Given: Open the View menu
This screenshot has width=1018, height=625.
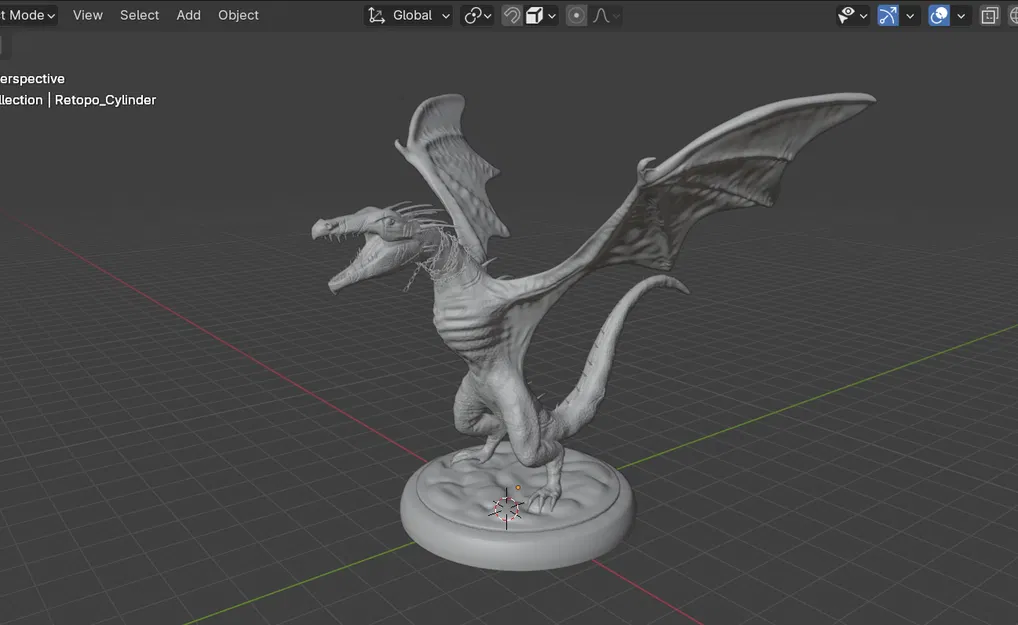Looking at the screenshot, I should [87, 14].
